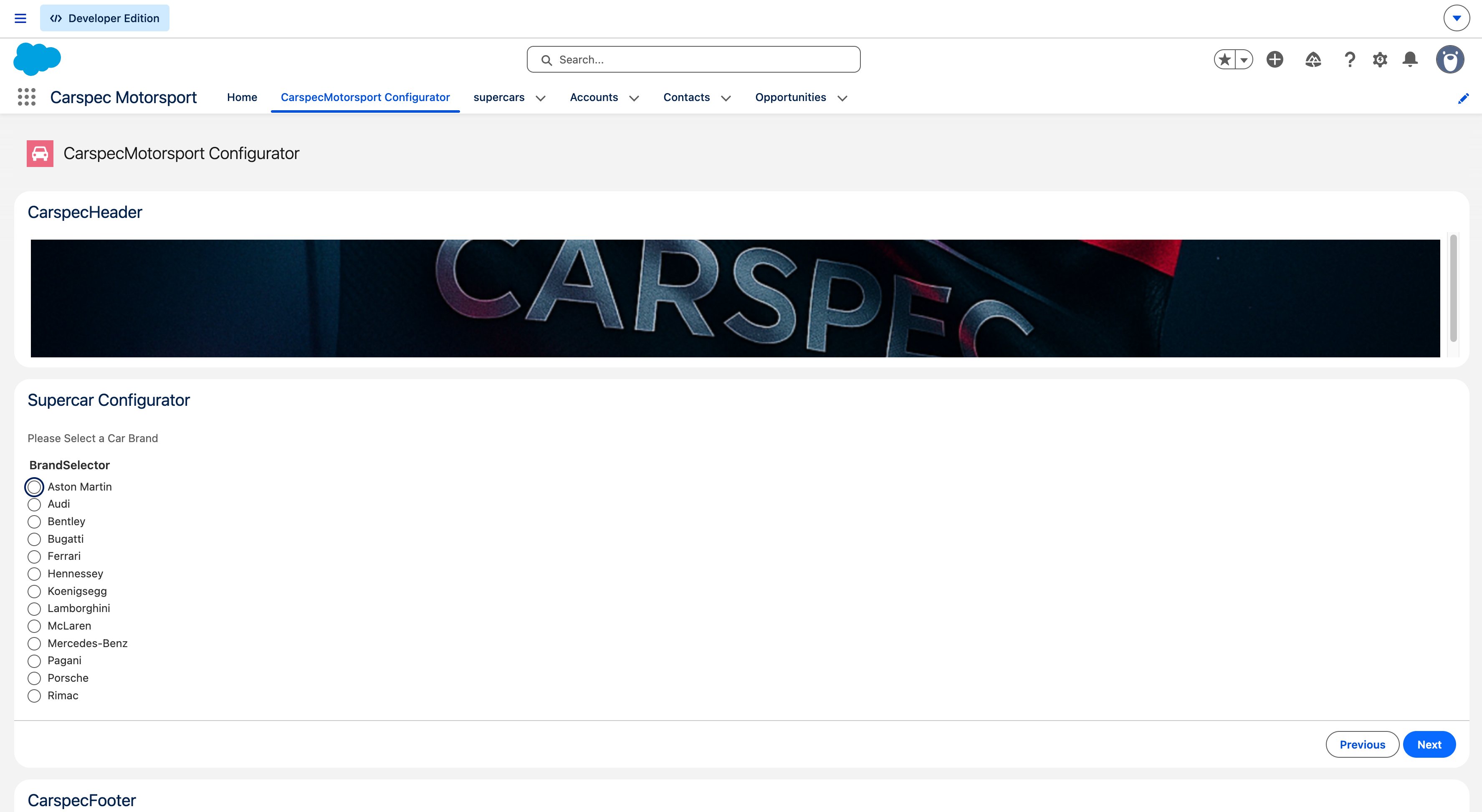Screen dimensions: 1482x812
Task: Click the CarspecHeader vertical scrollbar
Action: [1453, 288]
